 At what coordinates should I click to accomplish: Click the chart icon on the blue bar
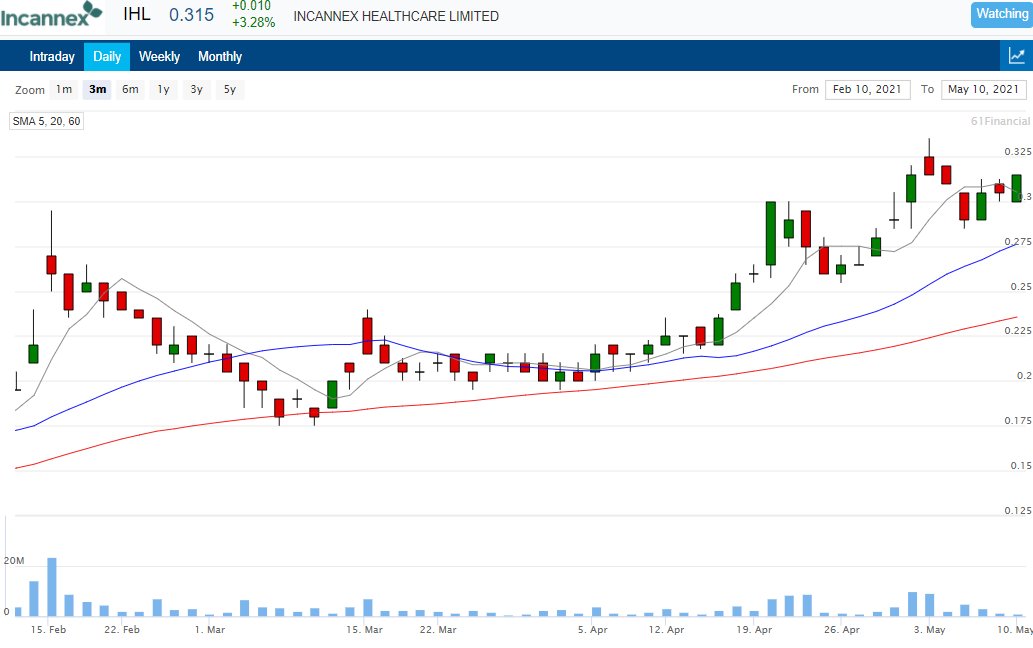pos(1017,56)
